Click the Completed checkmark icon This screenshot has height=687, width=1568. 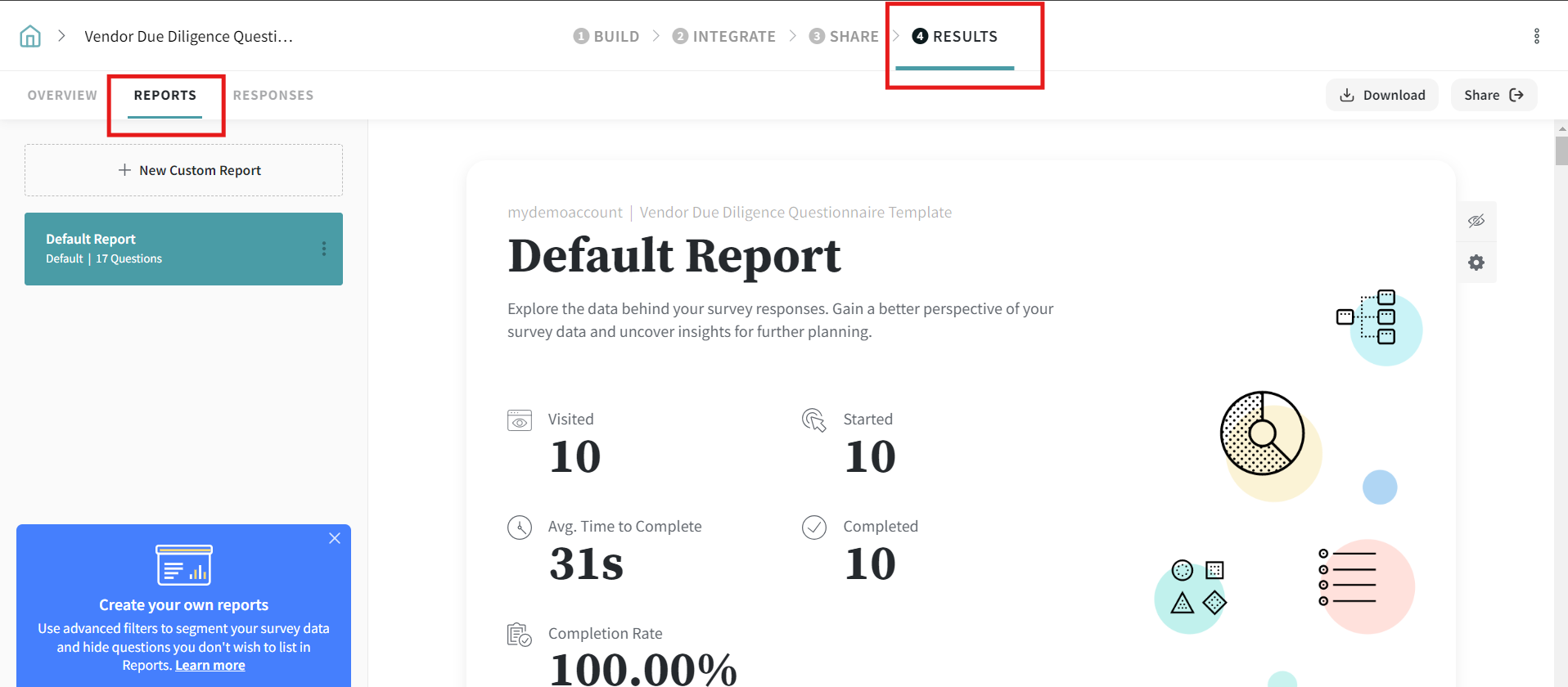coord(814,528)
